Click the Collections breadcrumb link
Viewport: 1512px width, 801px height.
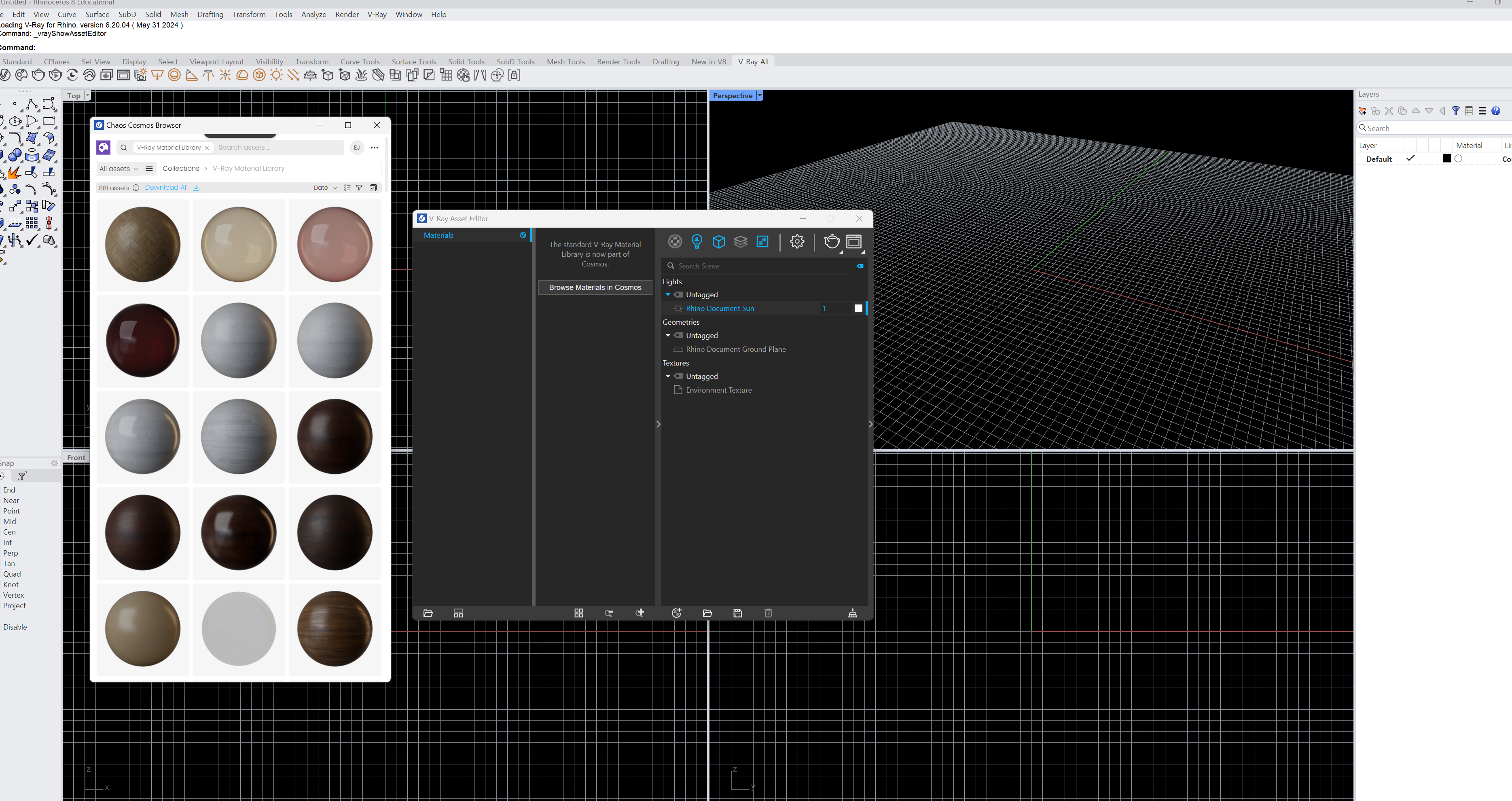coord(181,169)
